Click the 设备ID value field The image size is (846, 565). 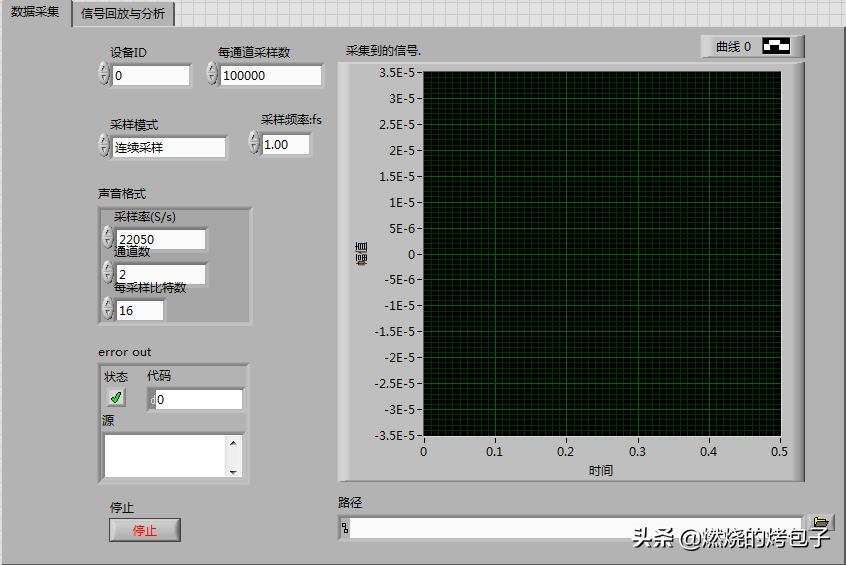point(151,76)
